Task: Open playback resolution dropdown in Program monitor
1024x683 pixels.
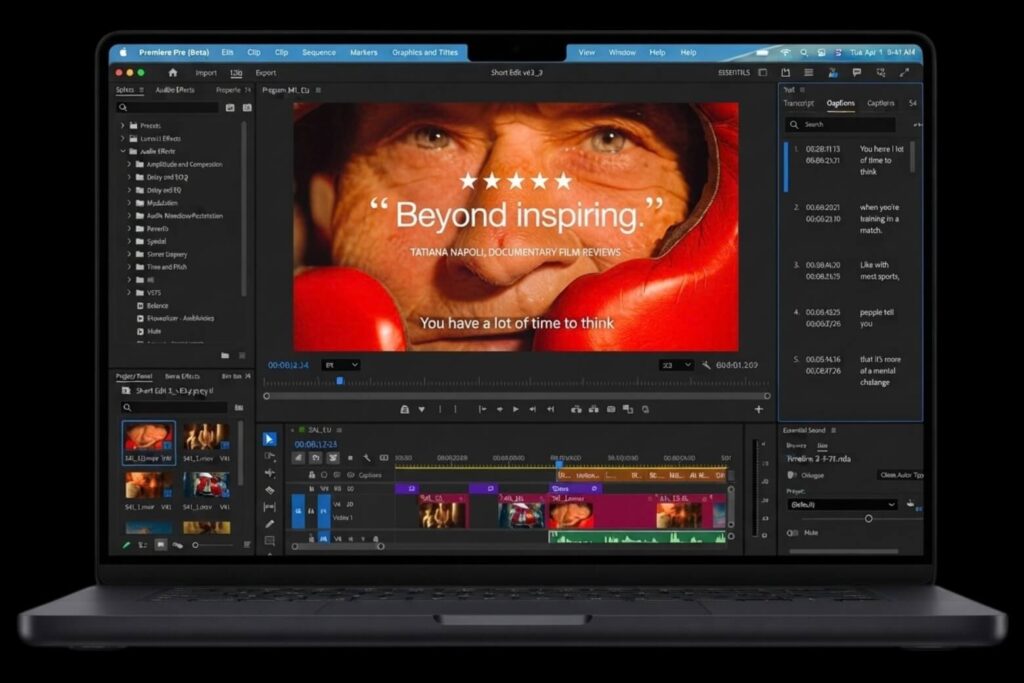Action: 676,365
